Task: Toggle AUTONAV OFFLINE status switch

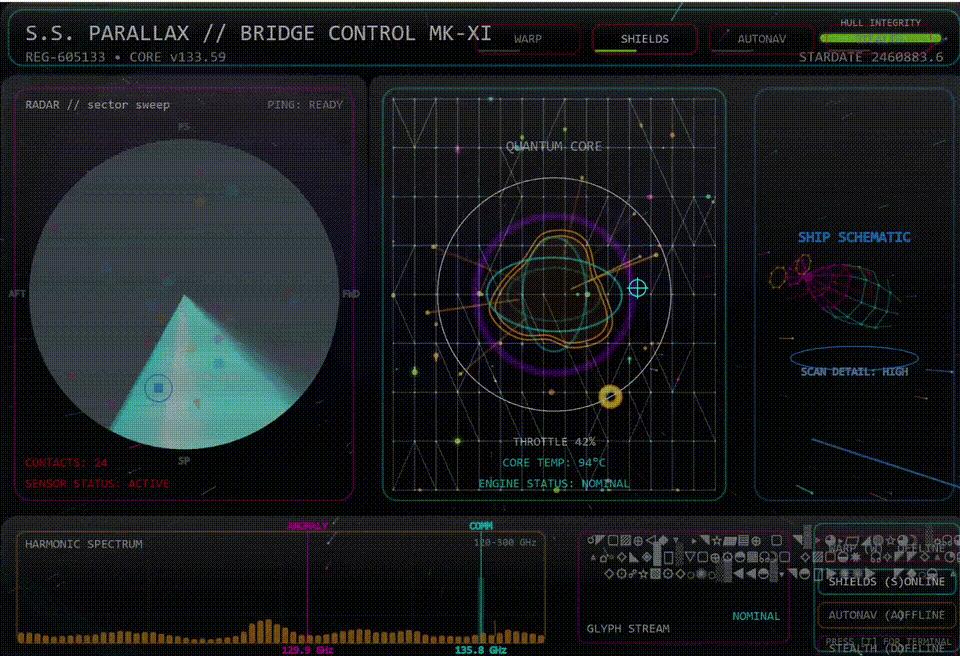Action: click(x=886, y=616)
